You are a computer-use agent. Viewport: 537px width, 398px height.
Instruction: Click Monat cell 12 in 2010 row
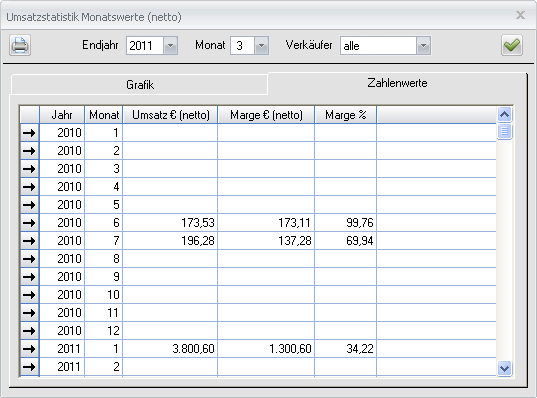pyautogui.click(x=104, y=331)
